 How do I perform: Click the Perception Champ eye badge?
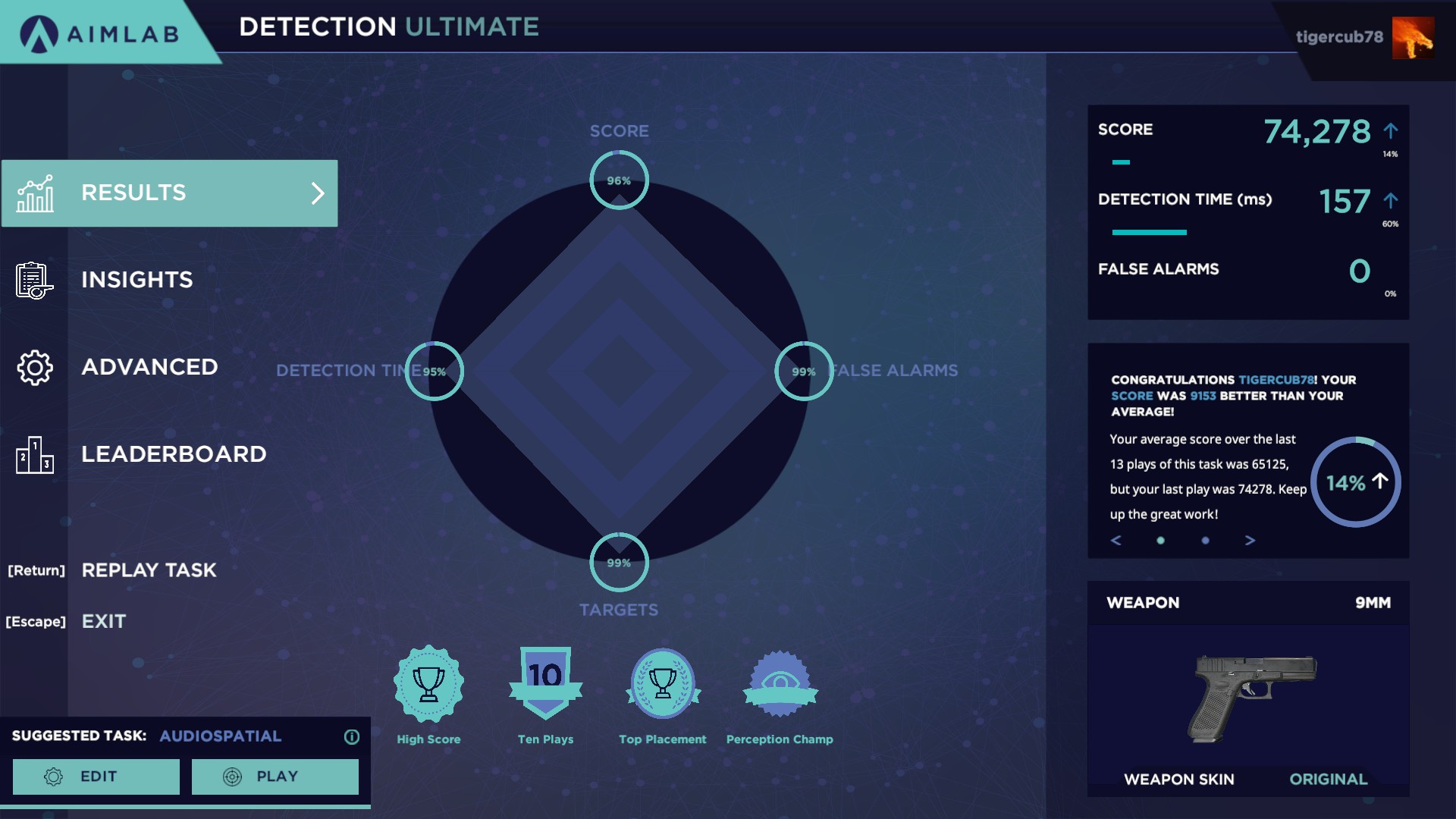tap(780, 683)
